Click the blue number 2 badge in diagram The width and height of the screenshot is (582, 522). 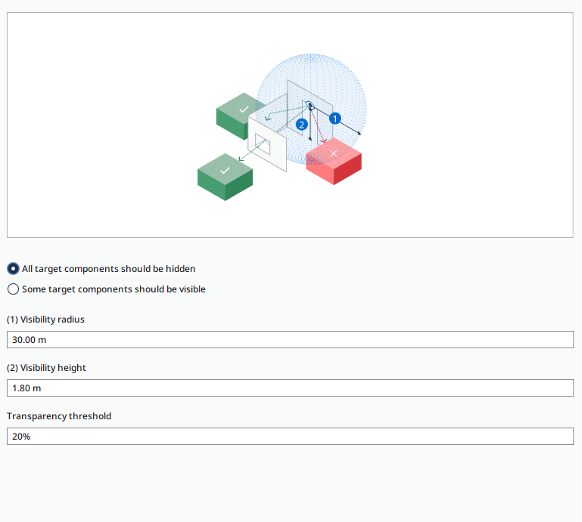302,125
